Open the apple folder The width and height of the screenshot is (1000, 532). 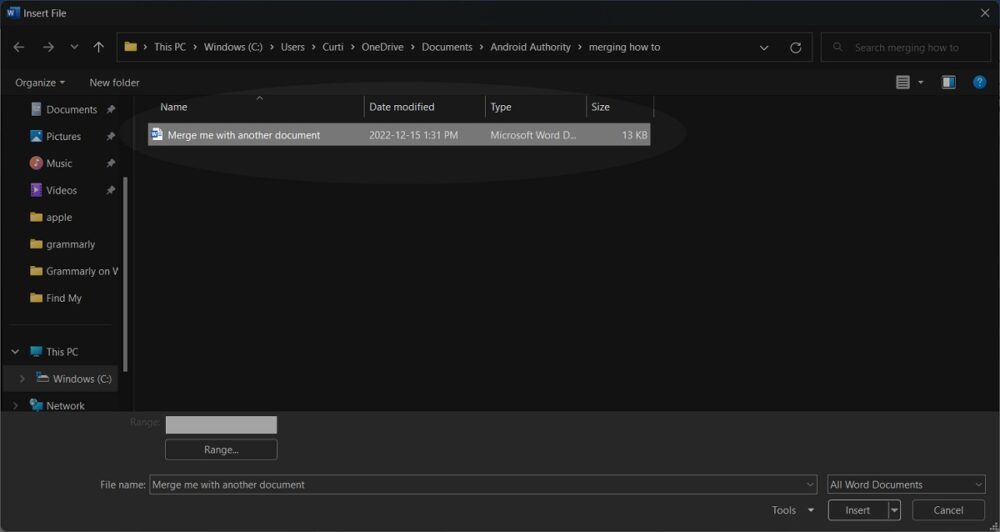pos(59,218)
